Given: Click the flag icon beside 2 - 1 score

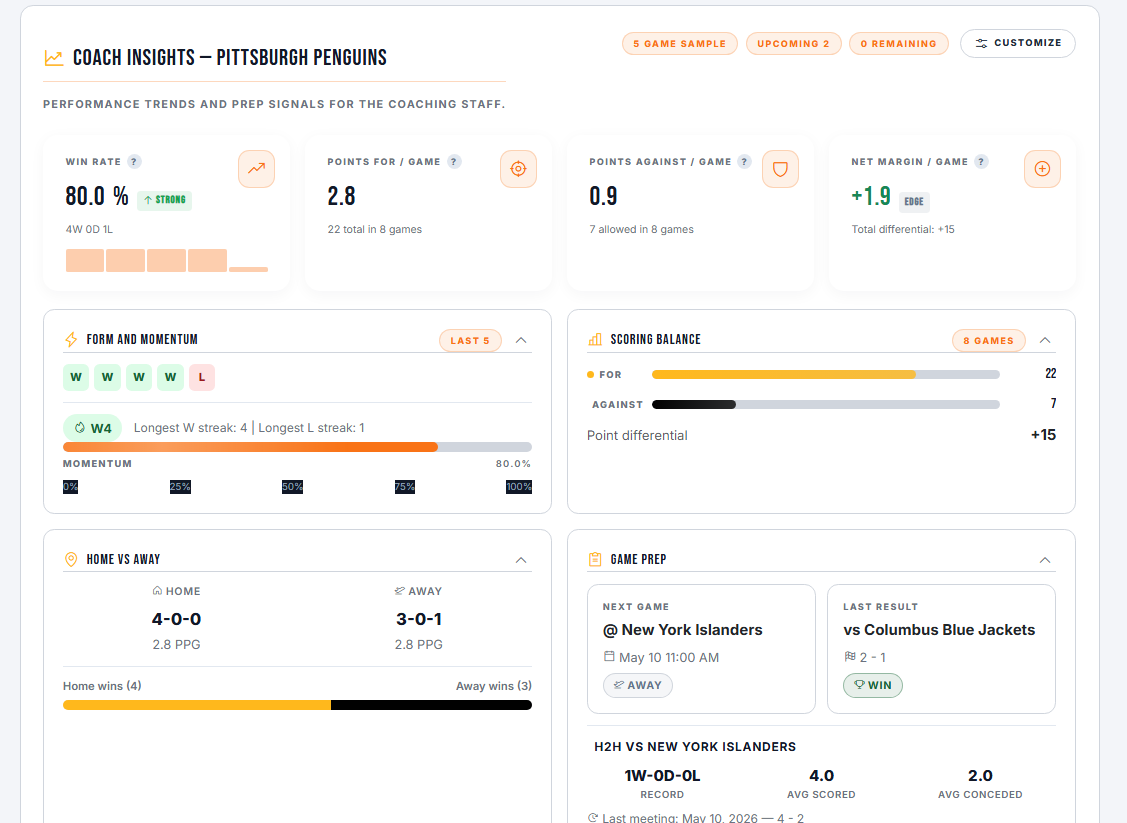Looking at the screenshot, I should pos(850,656).
